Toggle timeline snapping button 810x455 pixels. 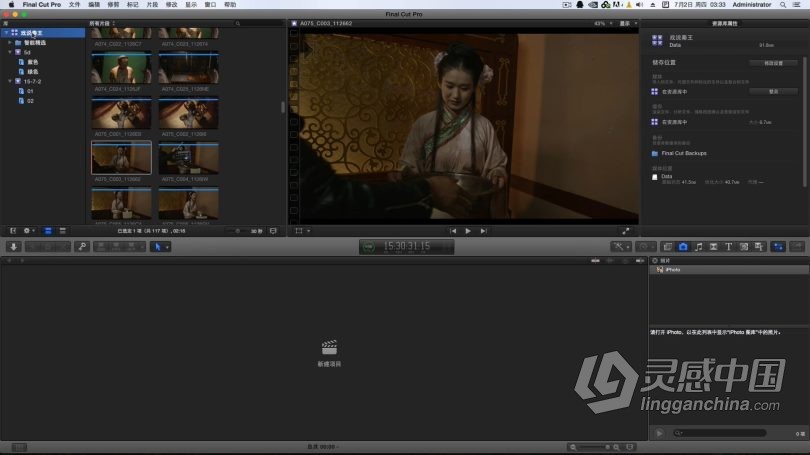click(x=640, y=260)
